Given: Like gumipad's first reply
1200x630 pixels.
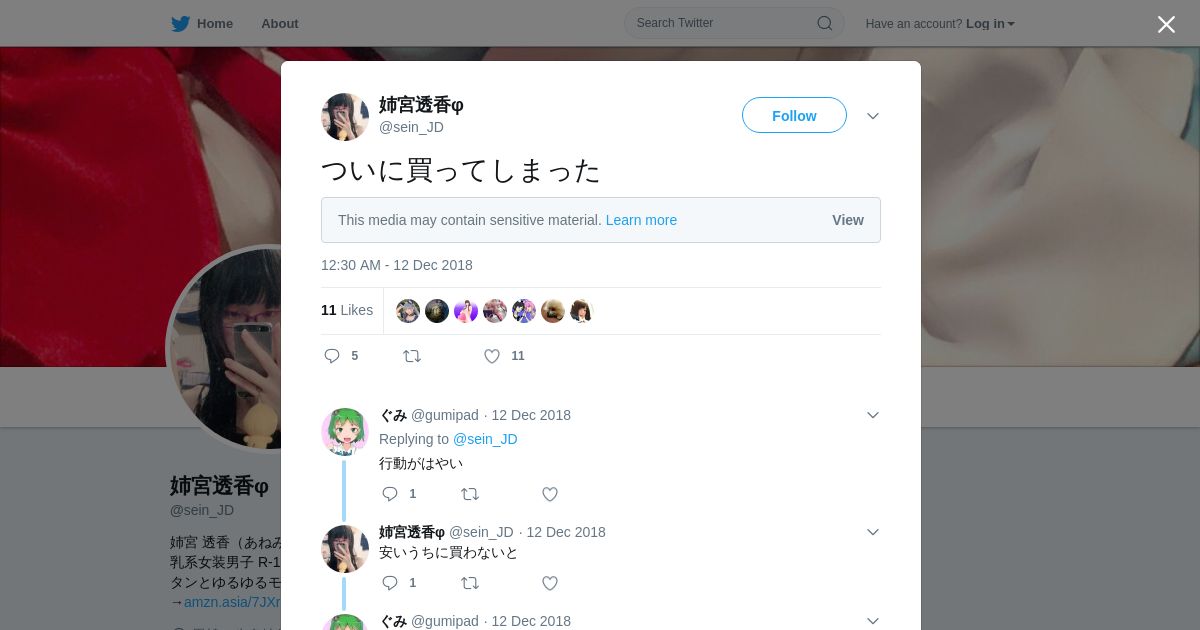Looking at the screenshot, I should [x=550, y=494].
